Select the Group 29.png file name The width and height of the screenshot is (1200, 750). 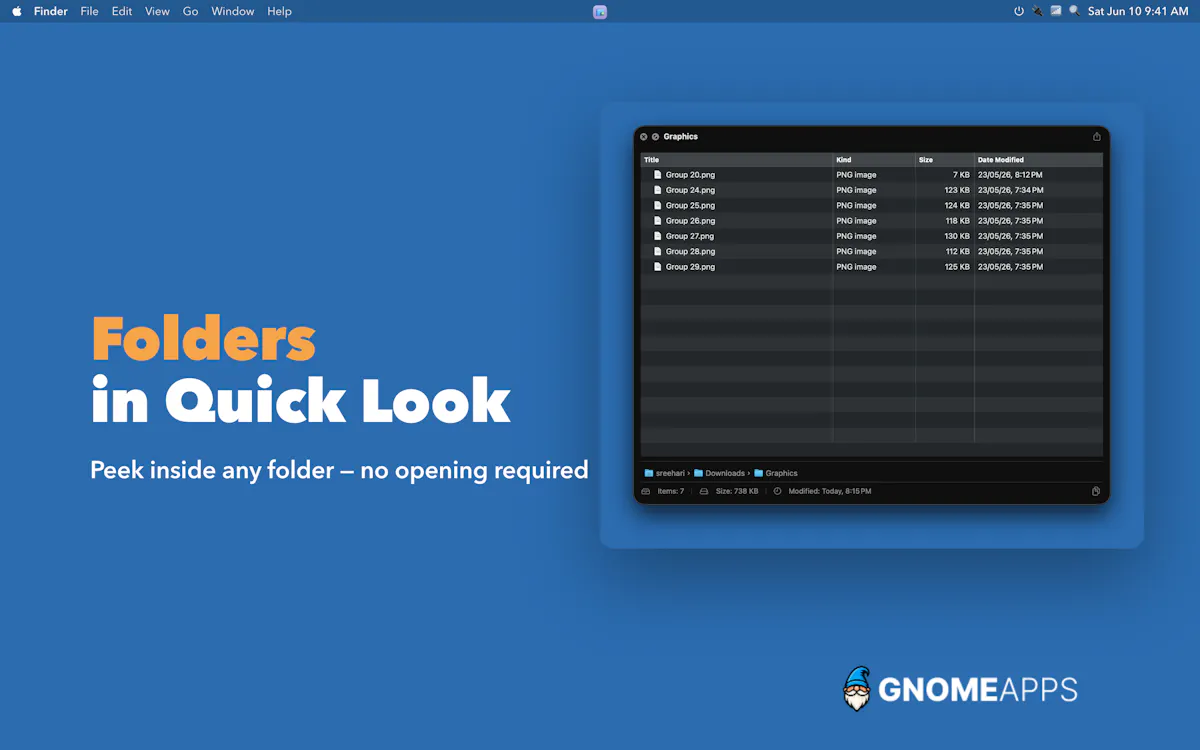click(690, 267)
